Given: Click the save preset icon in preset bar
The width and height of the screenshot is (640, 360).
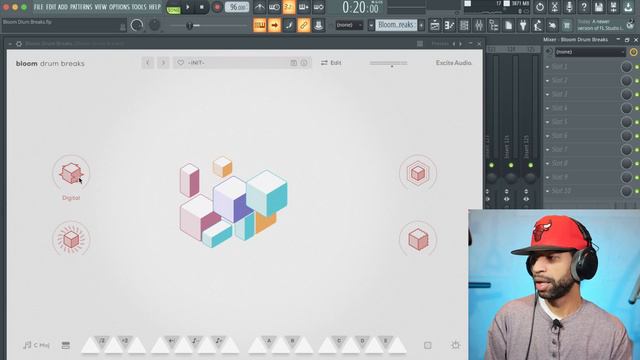Looking at the screenshot, I should (x=293, y=63).
